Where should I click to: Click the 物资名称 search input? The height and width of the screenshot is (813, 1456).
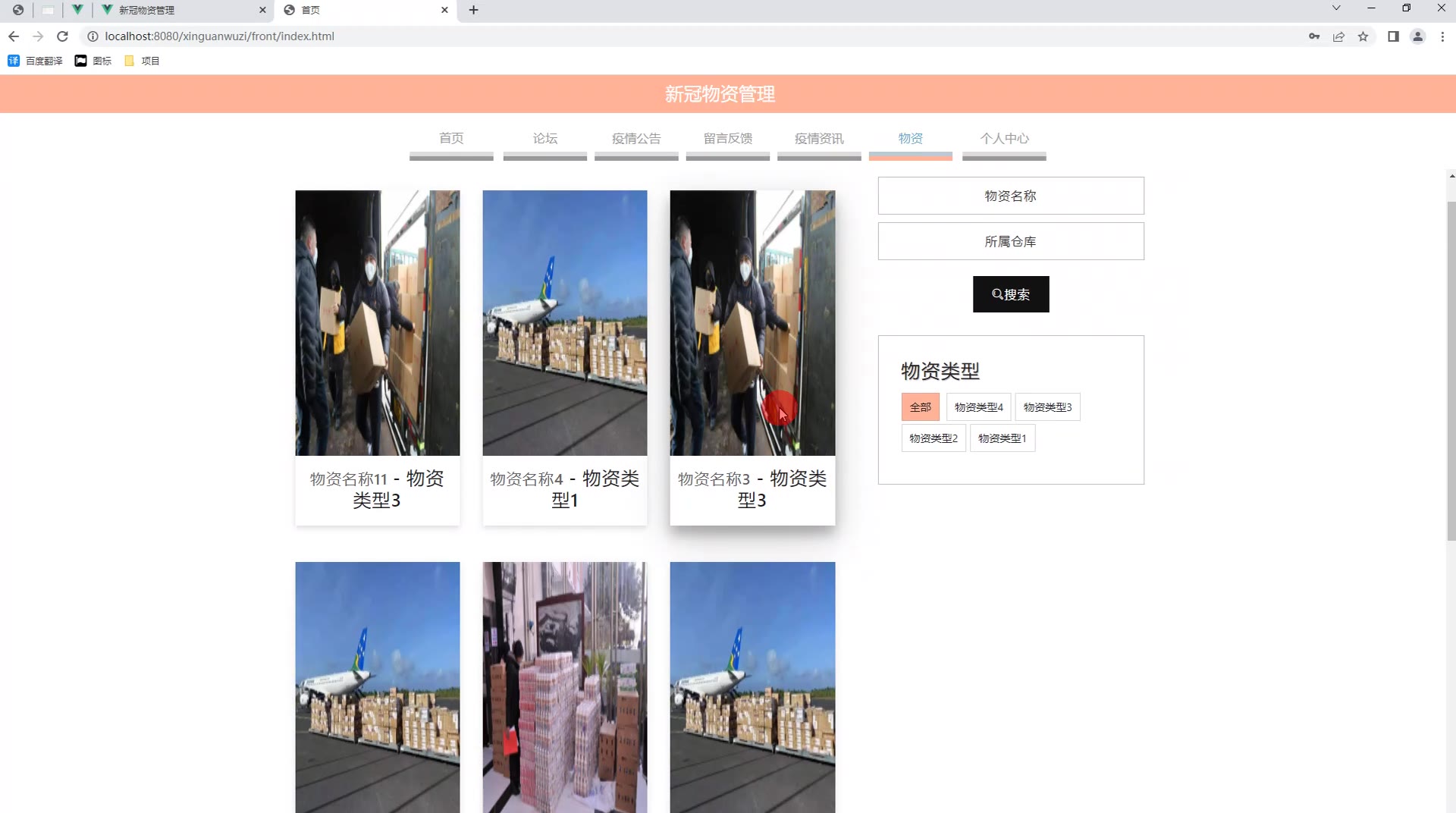pos(1011,196)
